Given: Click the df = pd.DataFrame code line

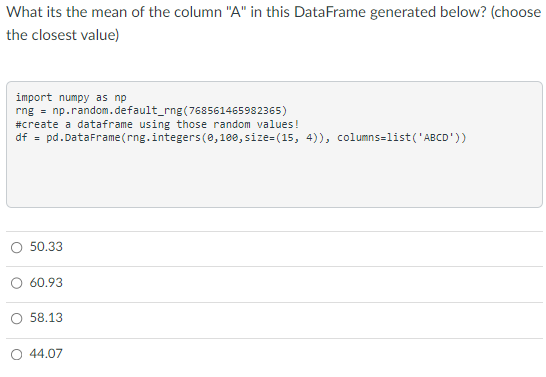Looking at the screenshot, I should coord(241,138).
